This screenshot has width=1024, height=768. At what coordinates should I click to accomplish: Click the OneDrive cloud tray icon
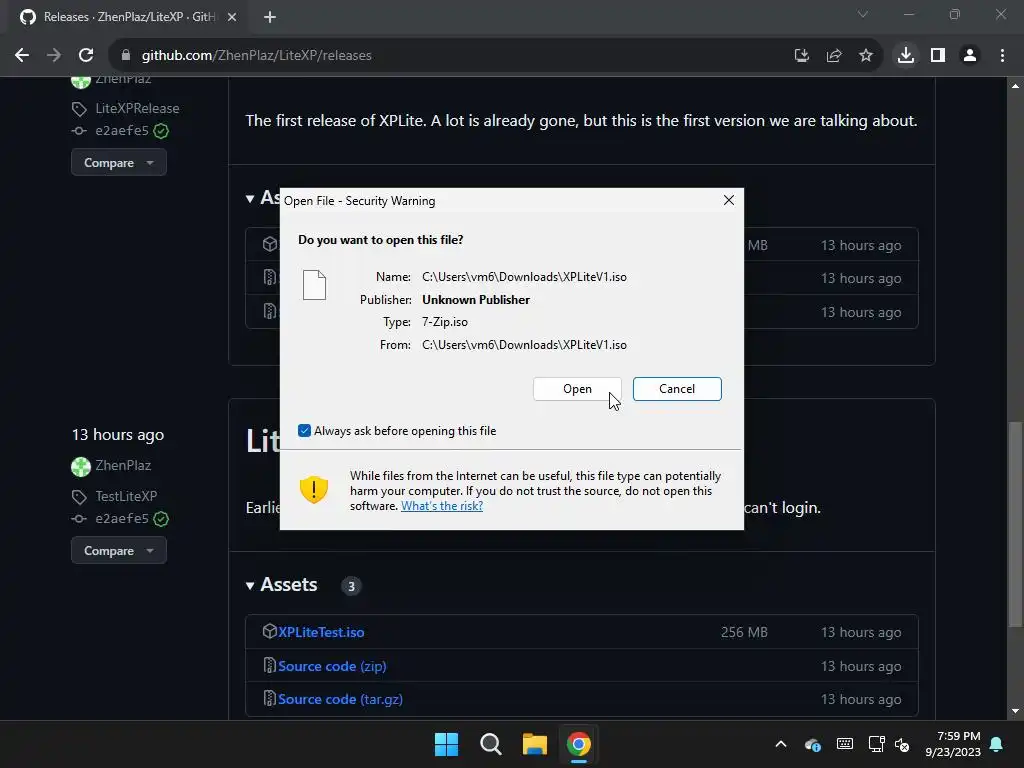click(812, 744)
